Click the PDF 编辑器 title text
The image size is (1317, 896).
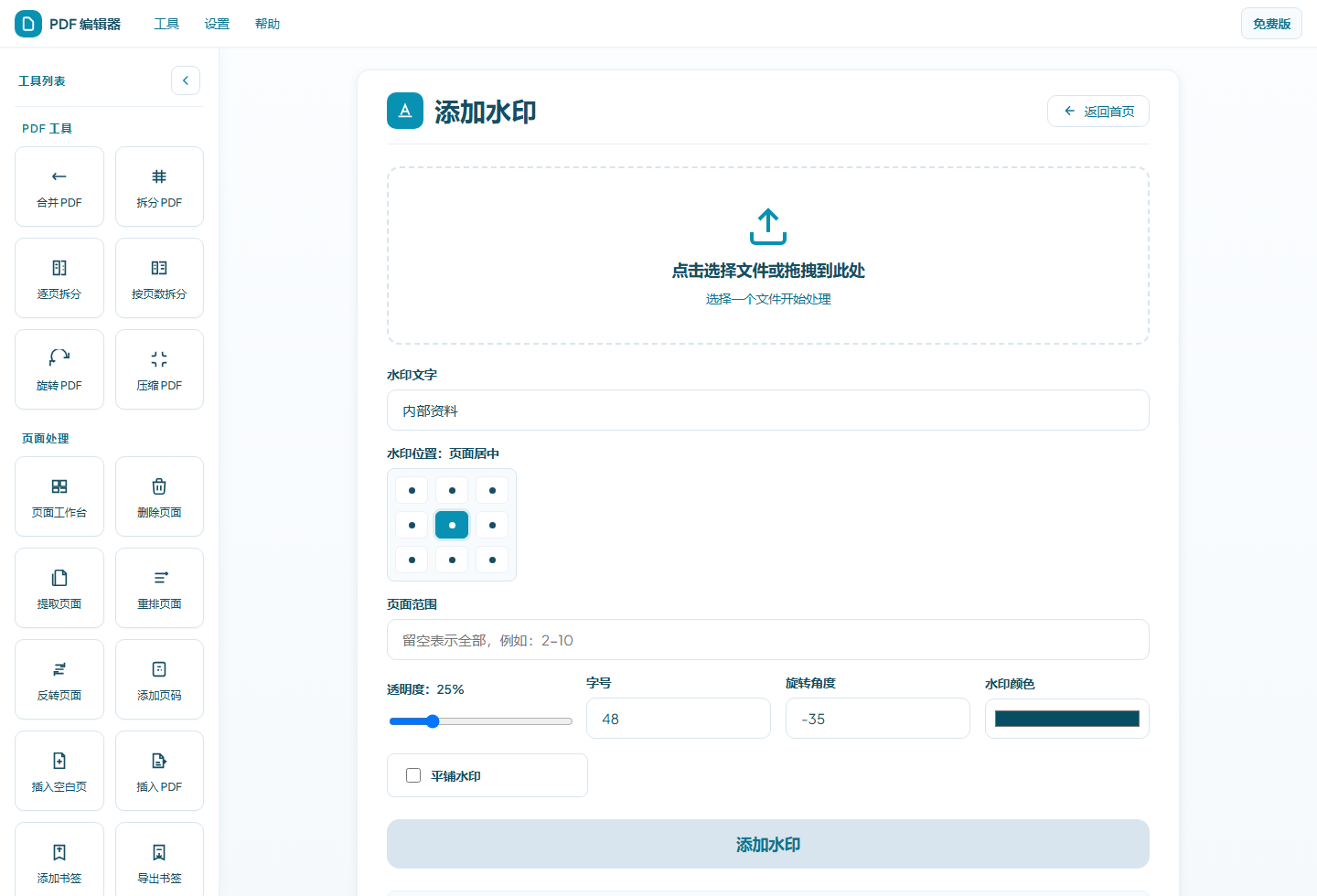(x=85, y=24)
